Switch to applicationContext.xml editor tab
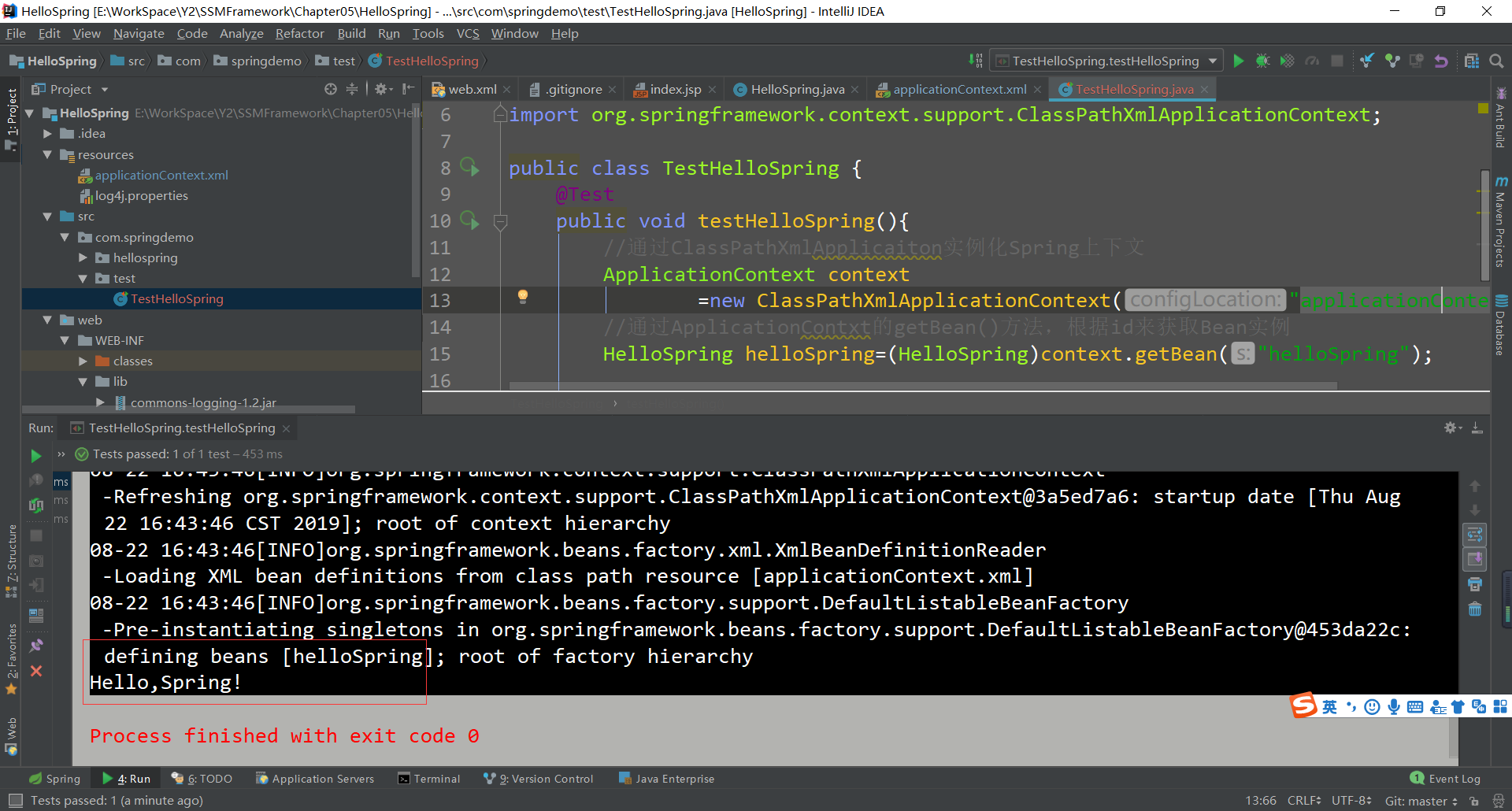This screenshot has width=1512, height=811. 959,89
